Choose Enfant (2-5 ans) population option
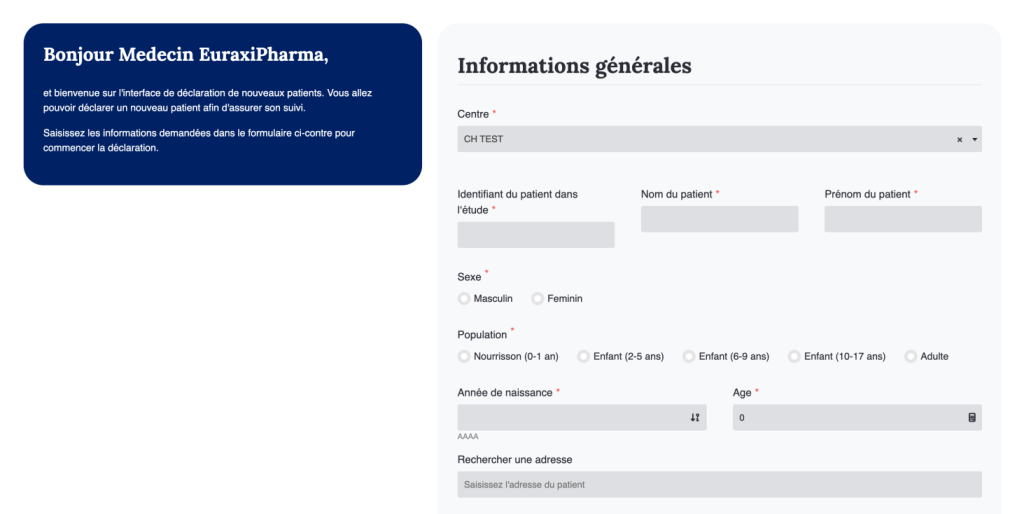Image resolution: width=1024 pixels, height=514 pixels. (584, 357)
